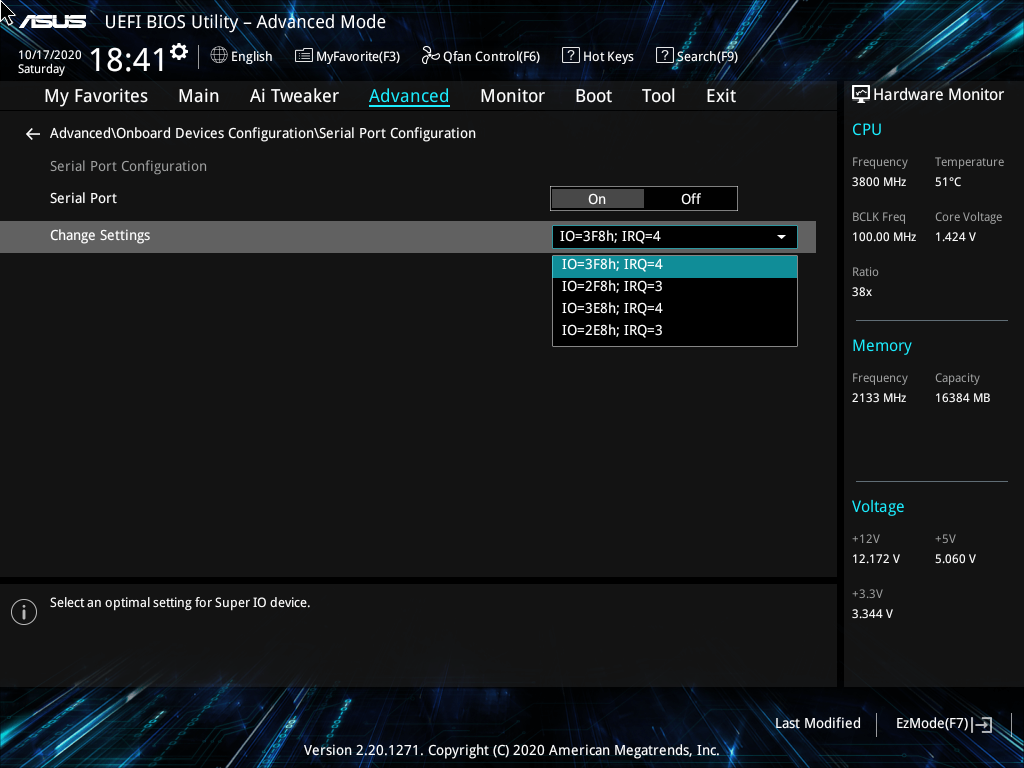This screenshot has width=1024, height=768.
Task: Open Search(F9) tool
Action: 697,57
